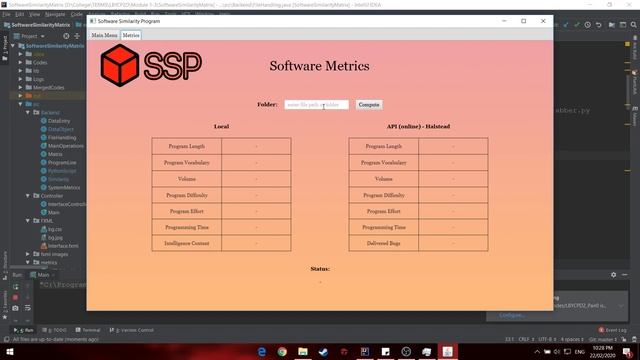The height and width of the screenshot is (360, 640).
Task: Select the Metrics tab
Action: [x=131, y=36]
